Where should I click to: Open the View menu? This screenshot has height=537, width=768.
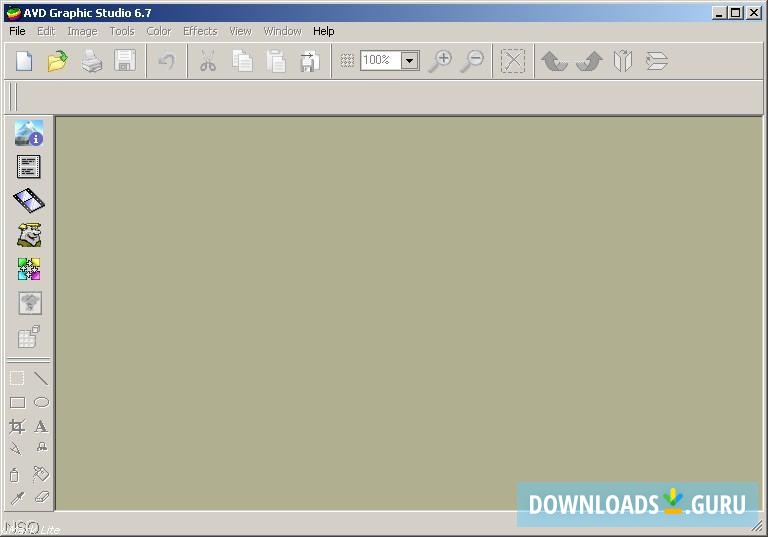pos(240,31)
